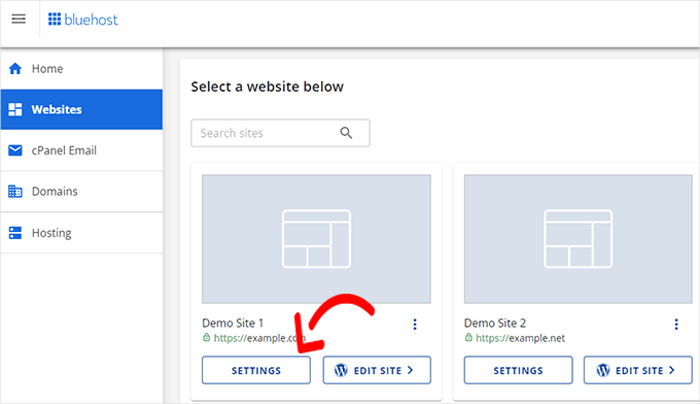Select Home in the sidebar
This screenshot has height=404, width=700.
[x=47, y=69]
